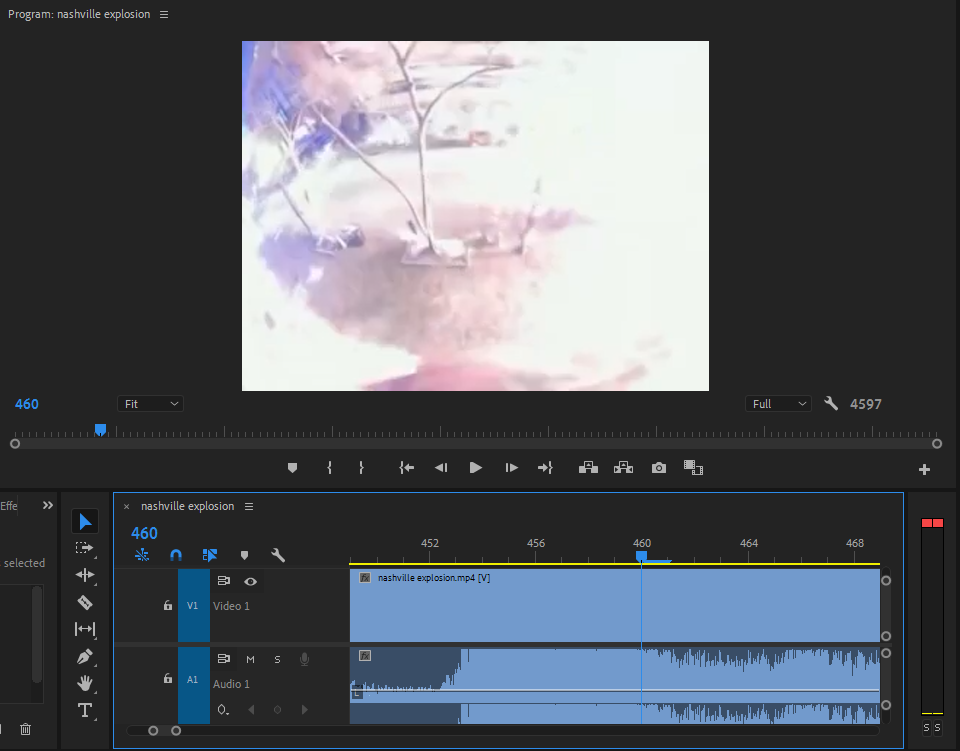The image size is (960, 751).
Task: Select the nashville explosion timeline tab
Action: click(187, 506)
